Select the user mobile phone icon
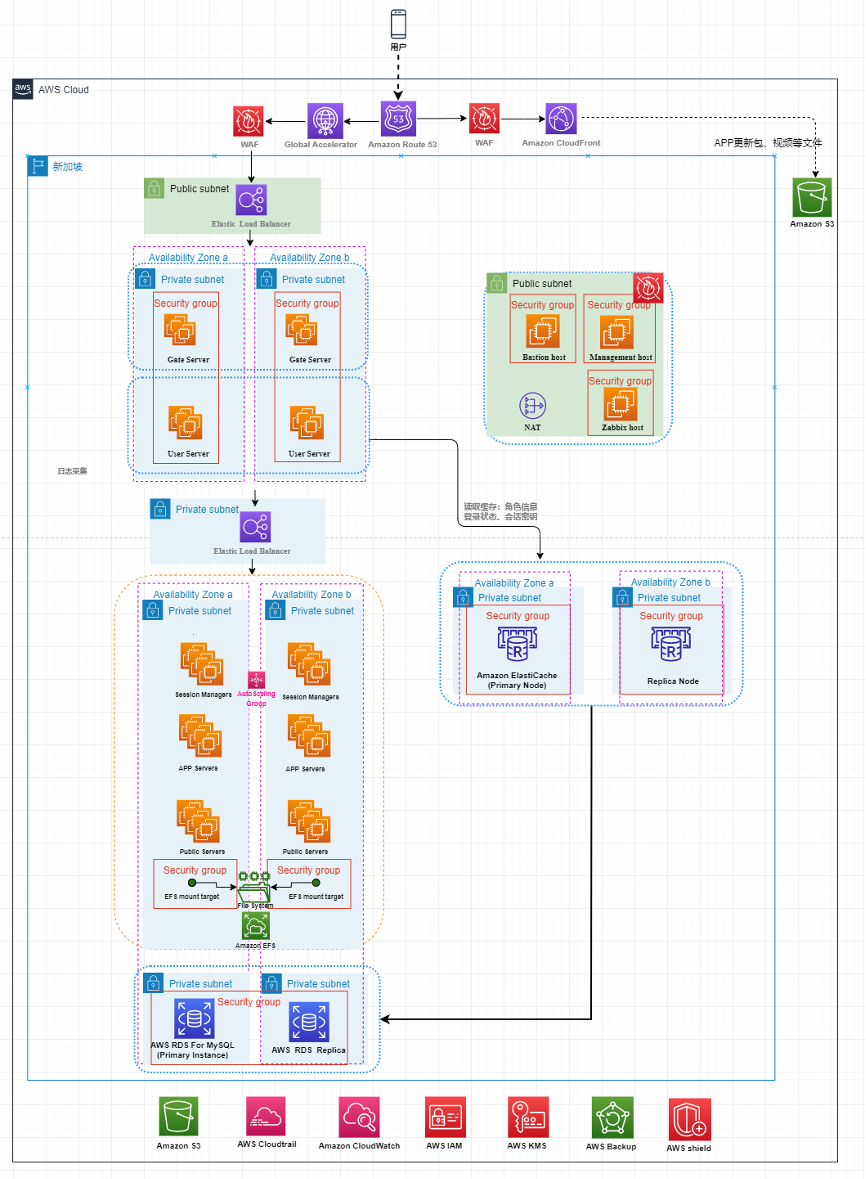The width and height of the screenshot is (866, 1179). click(x=399, y=23)
